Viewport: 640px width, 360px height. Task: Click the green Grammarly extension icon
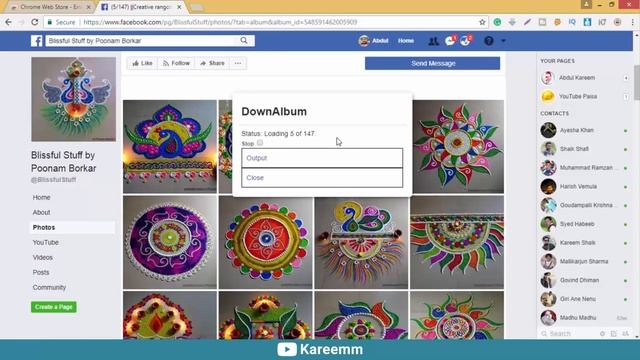[497, 22]
